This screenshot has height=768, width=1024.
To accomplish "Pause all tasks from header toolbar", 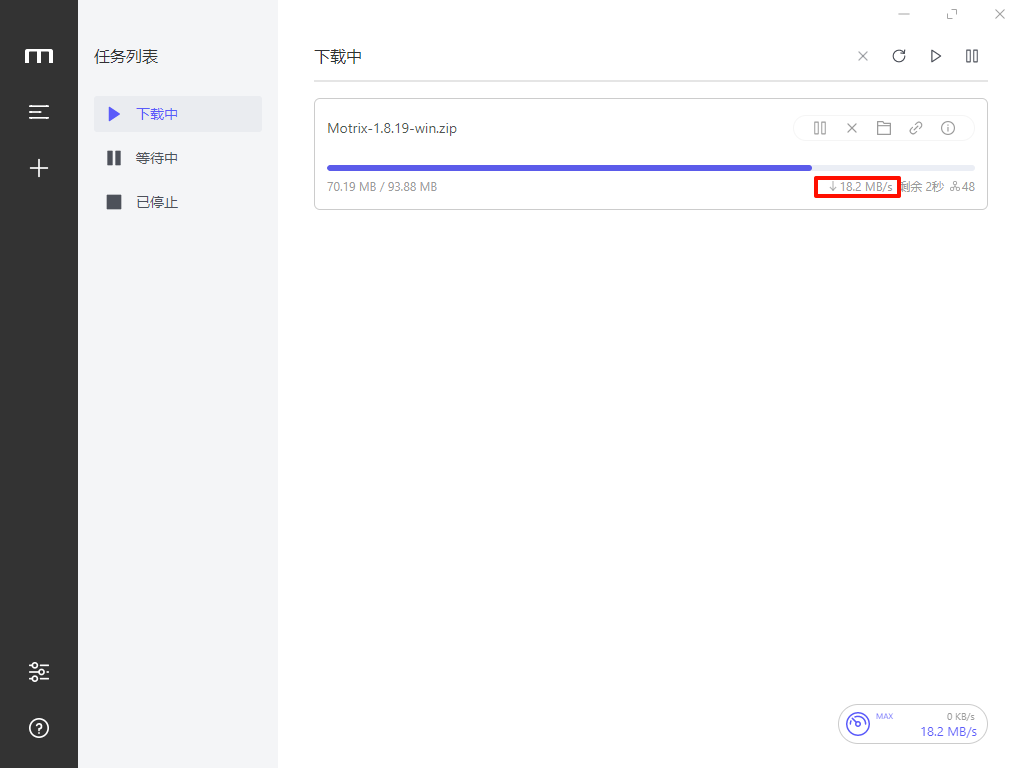I will tap(972, 56).
